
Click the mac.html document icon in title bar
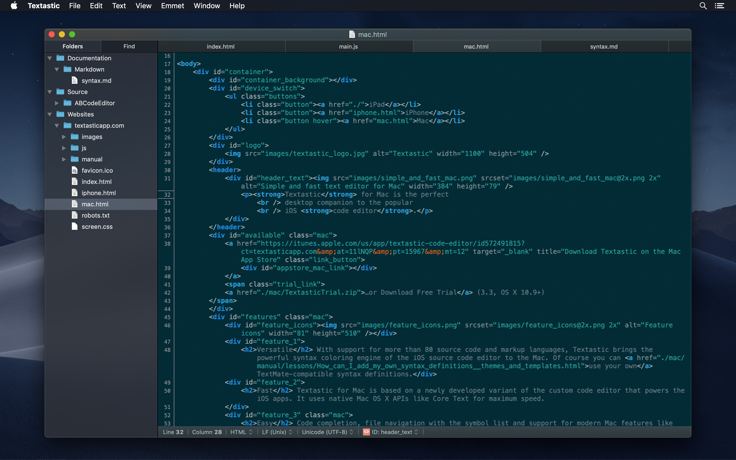click(352, 34)
